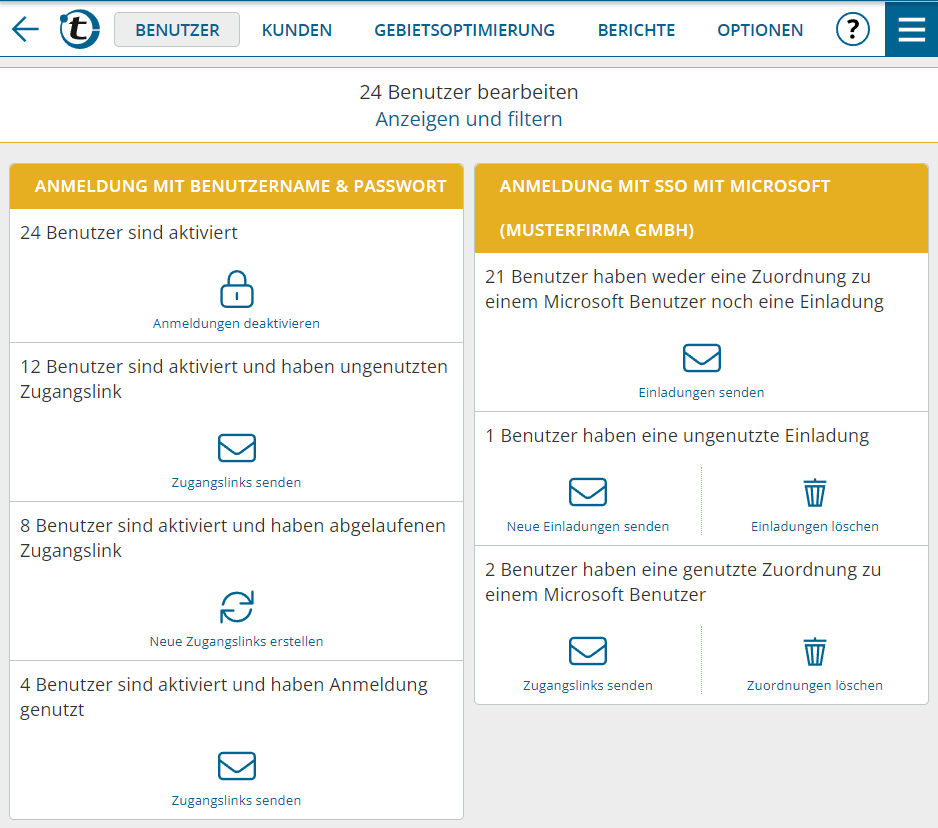Click 'Neue Zugangslinks erstellen' link text
The height and width of the screenshot is (828, 938).
click(236, 642)
